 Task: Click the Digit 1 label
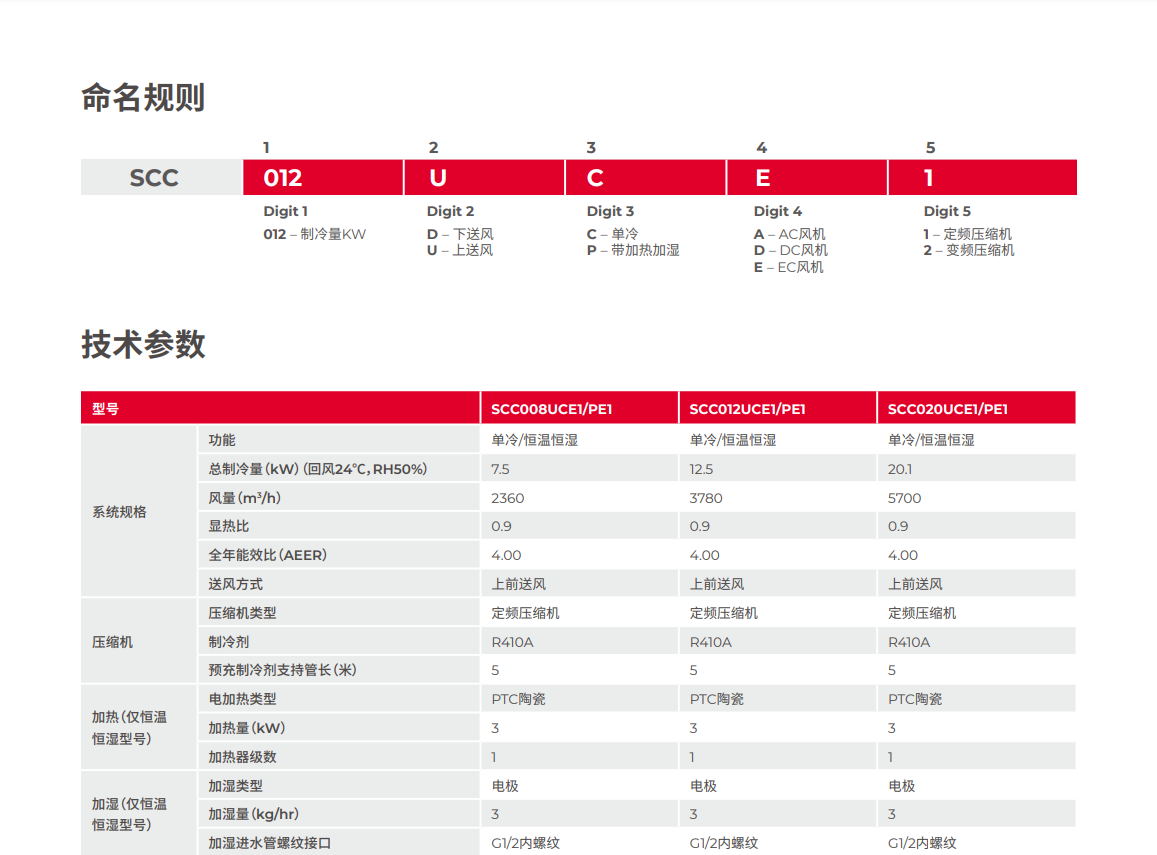pos(285,211)
